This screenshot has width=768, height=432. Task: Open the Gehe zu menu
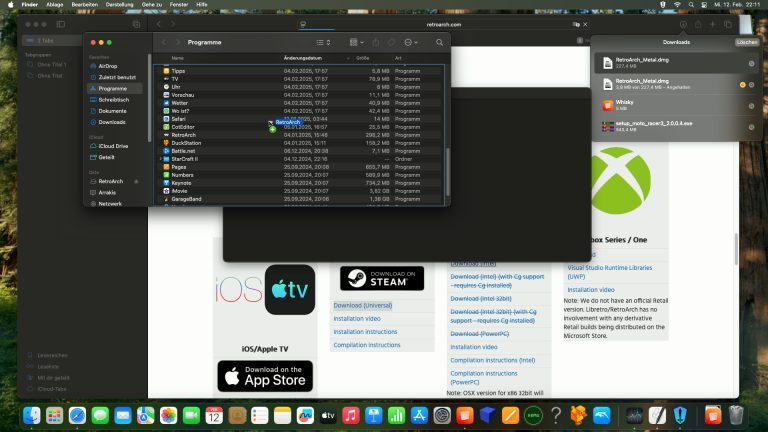(152, 4)
